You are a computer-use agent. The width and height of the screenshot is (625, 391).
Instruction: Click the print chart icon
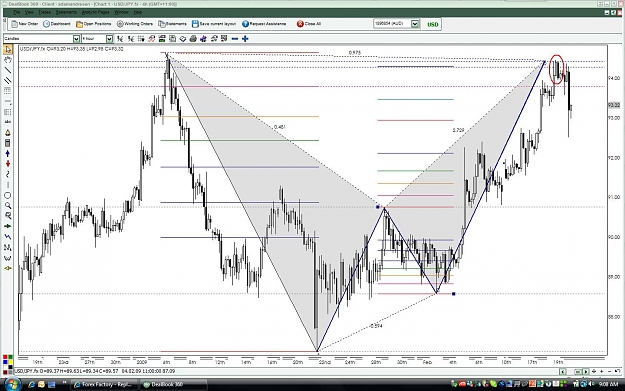193,39
